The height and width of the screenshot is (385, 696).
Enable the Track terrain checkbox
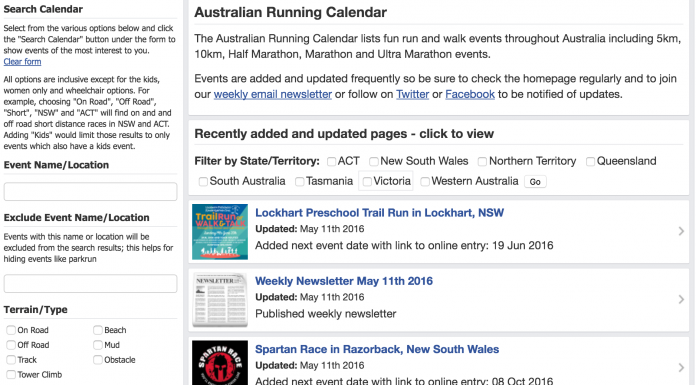[11, 360]
